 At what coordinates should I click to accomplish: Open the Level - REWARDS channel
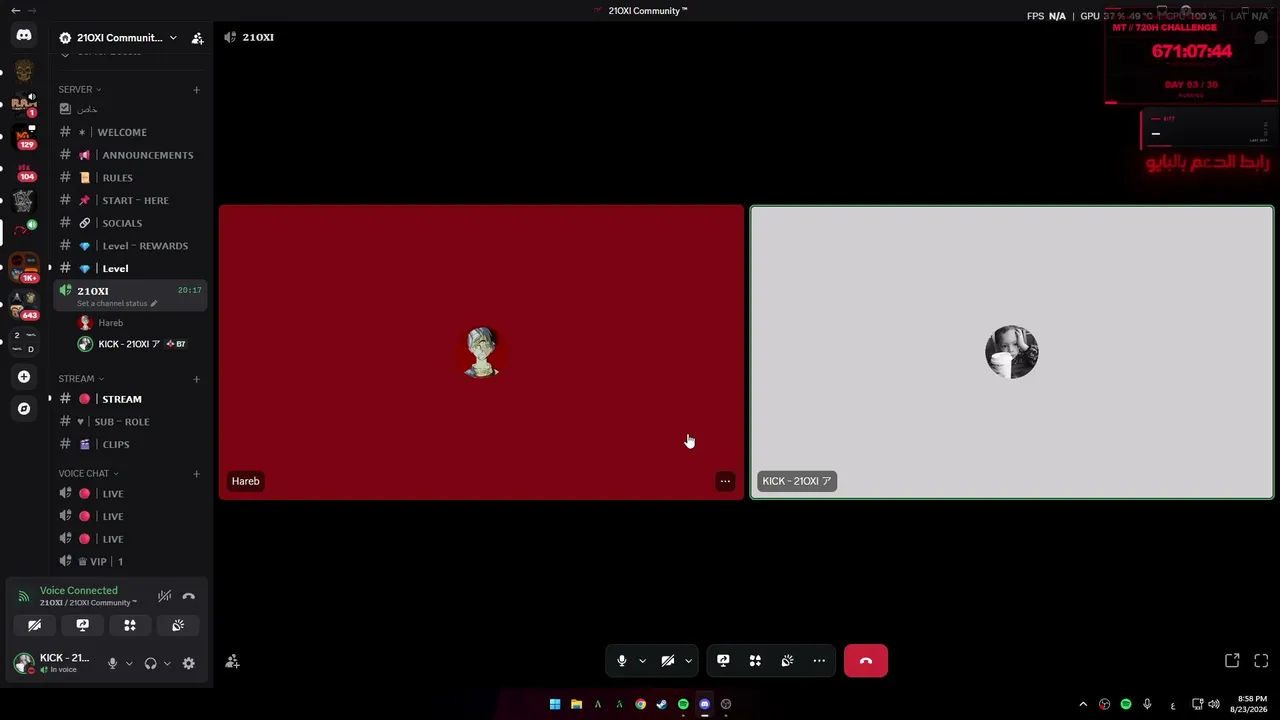tap(130, 246)
